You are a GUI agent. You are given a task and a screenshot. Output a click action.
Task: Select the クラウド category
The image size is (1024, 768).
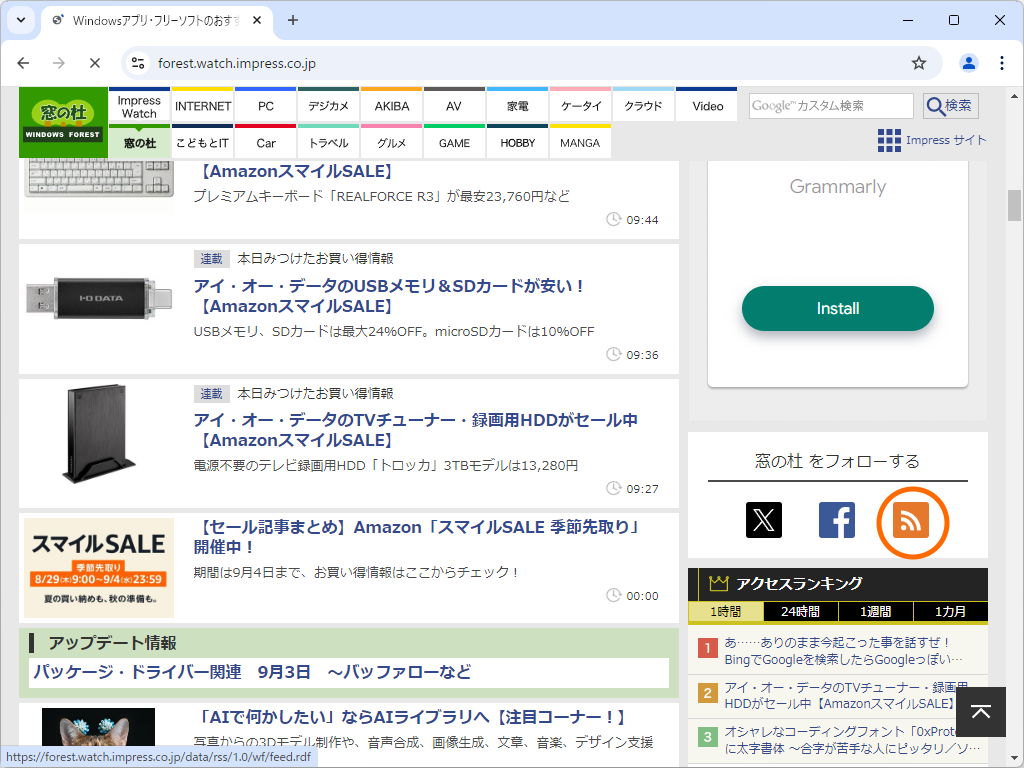(x=643, y=105)
